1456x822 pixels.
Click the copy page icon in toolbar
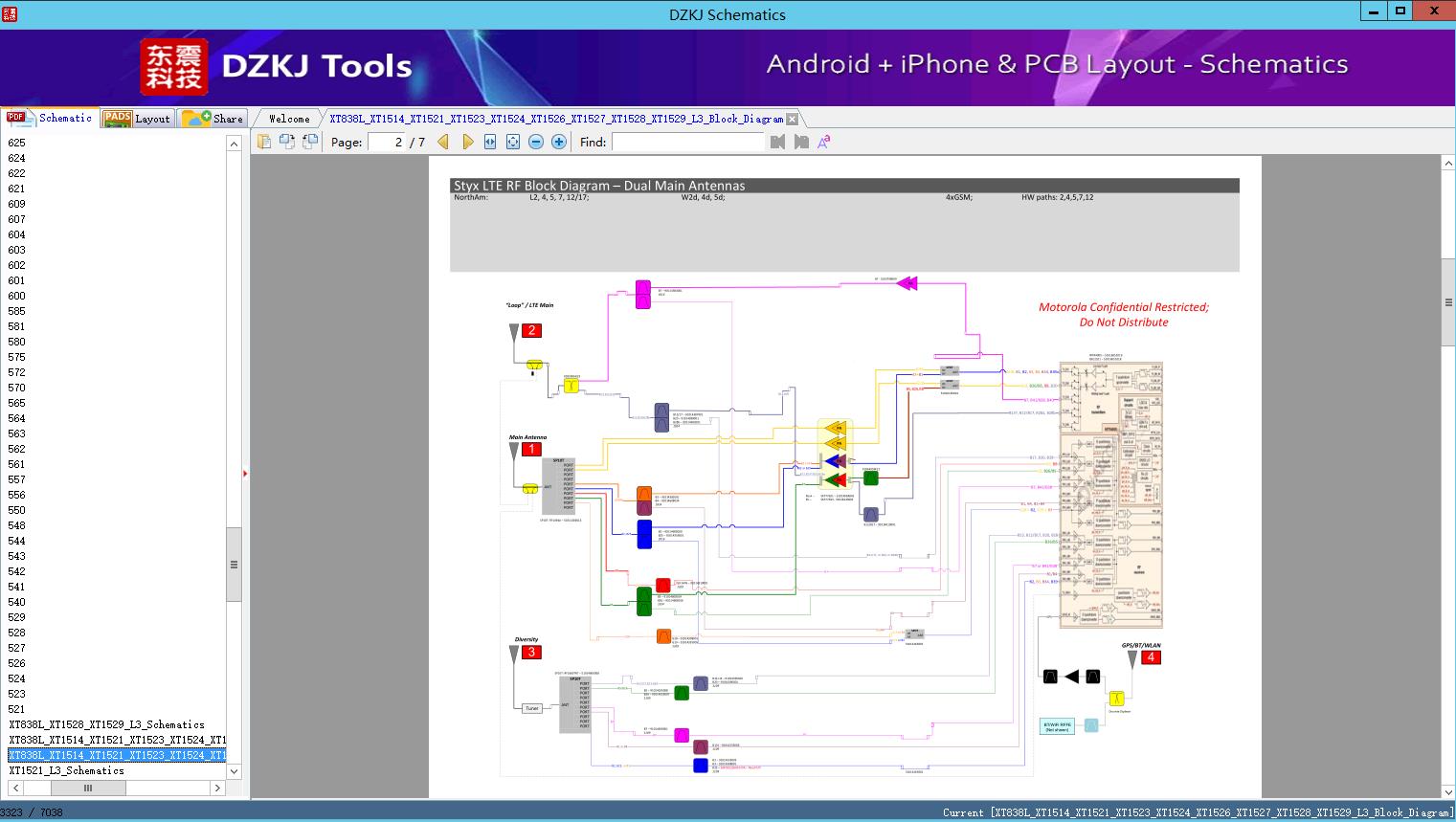(264, 142)
